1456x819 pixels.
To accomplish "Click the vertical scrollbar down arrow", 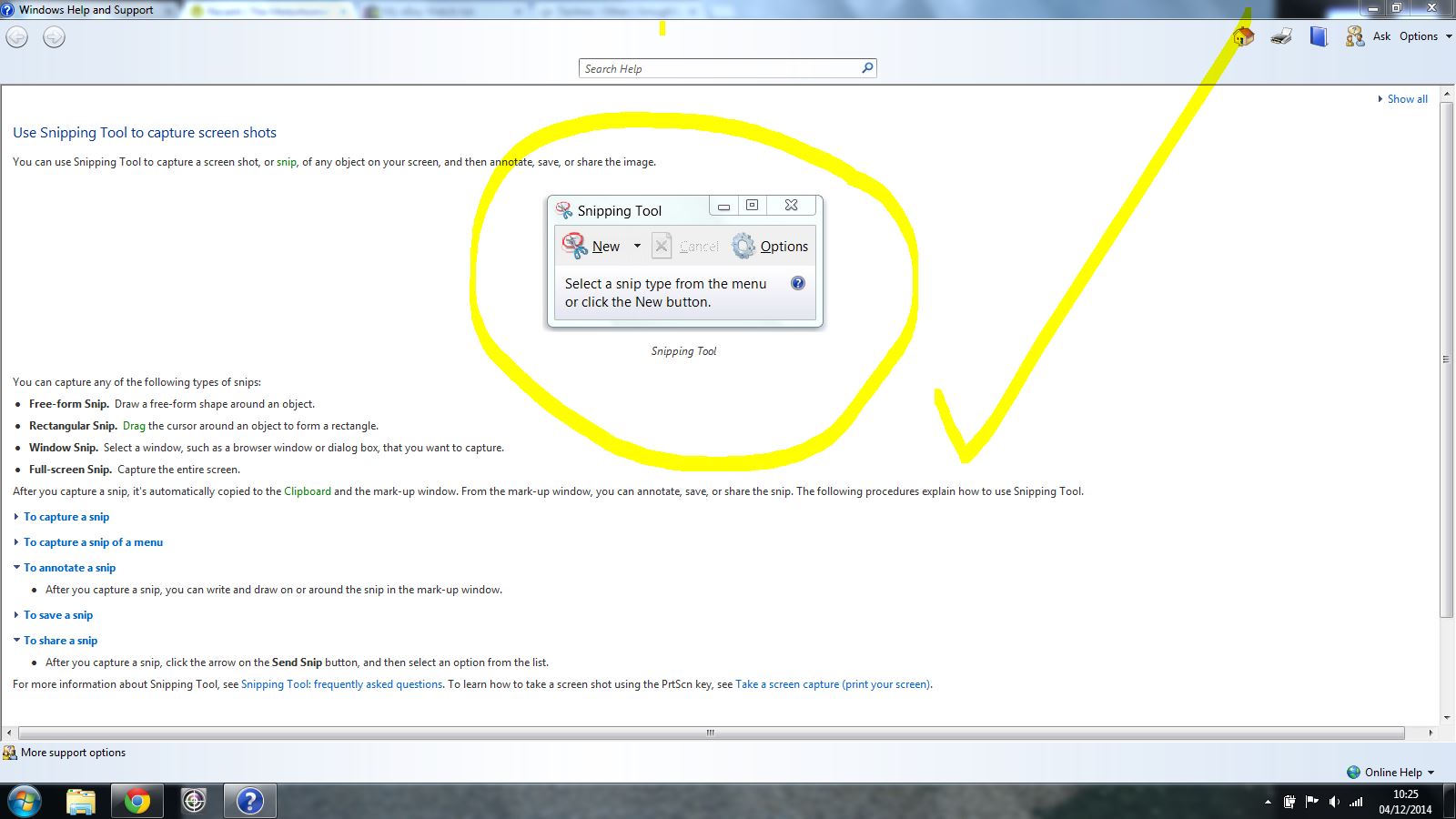I will (x=1446, y=717).
